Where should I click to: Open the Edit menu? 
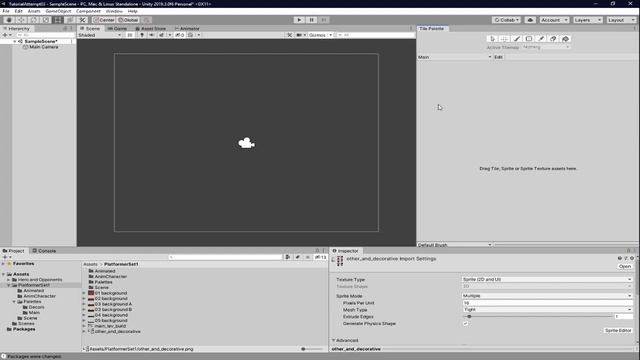click(x=18, y=11)
